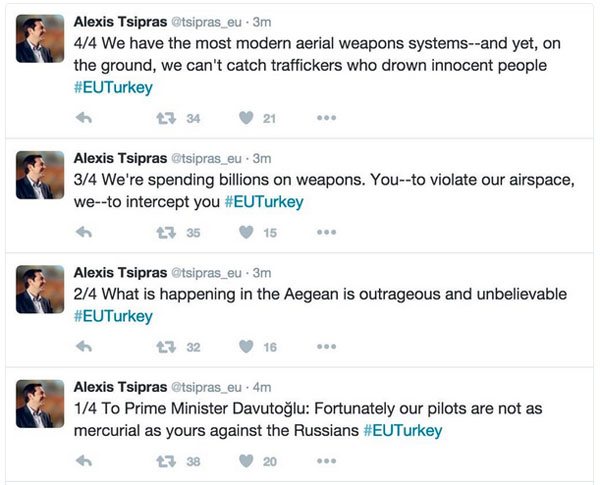
Task: Reply to the 3/4 spending billions tweet
Action: (x=84, y=233)
